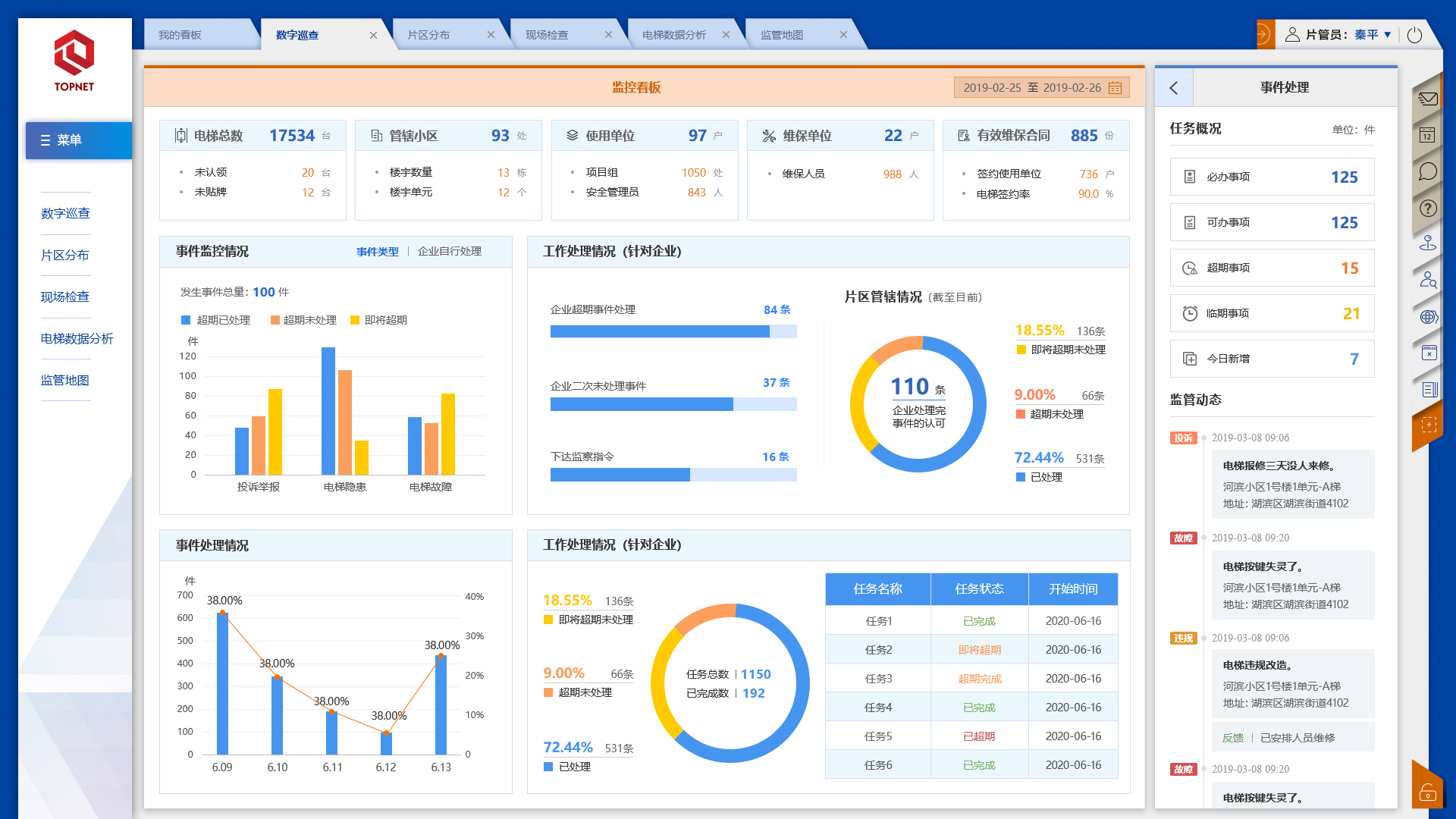The image size is (1456, 819).
Task: Click the orange unlock icon at bottom right
Action: click(1428, 792)
